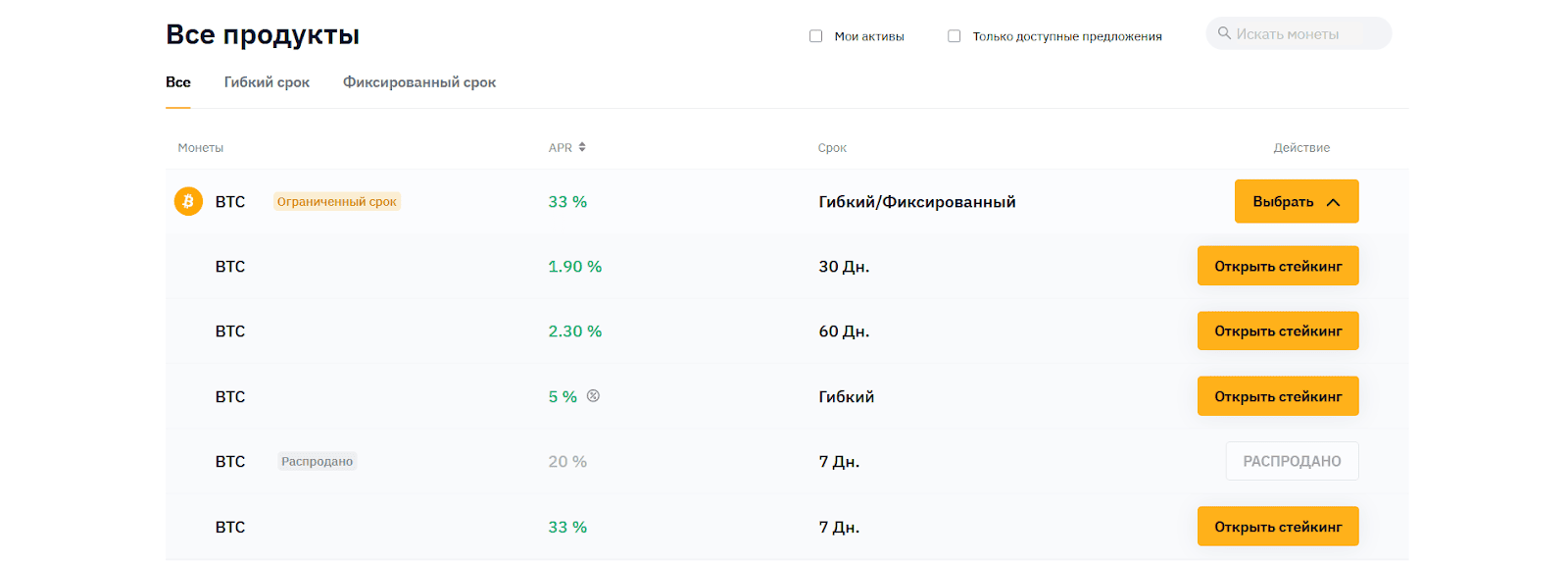Open staking for BTC 60-day term
The image size is (1568, 561).
pos(1277,331)
